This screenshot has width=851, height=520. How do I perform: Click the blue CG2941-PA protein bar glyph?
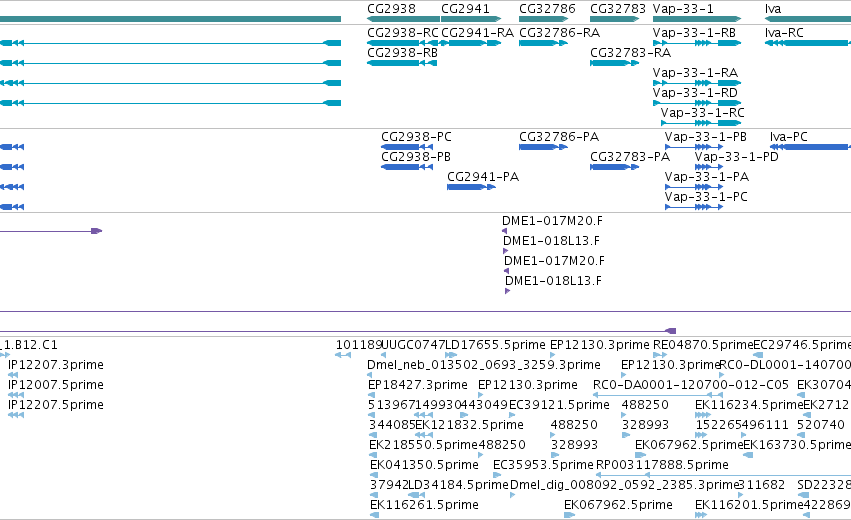[471, 187]
